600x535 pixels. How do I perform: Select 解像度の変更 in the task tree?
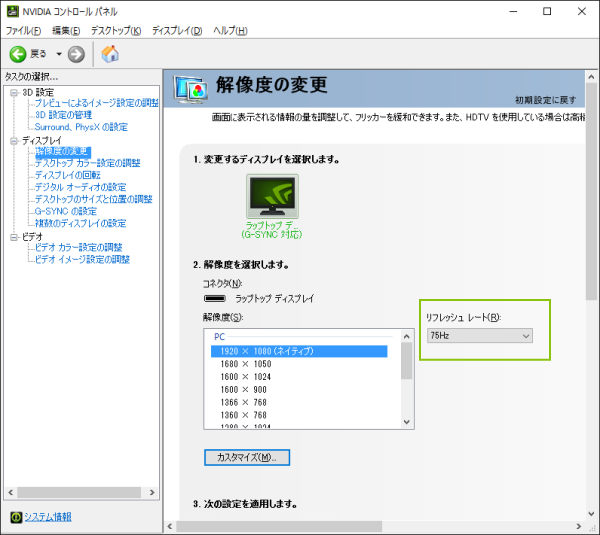[63, 151]
